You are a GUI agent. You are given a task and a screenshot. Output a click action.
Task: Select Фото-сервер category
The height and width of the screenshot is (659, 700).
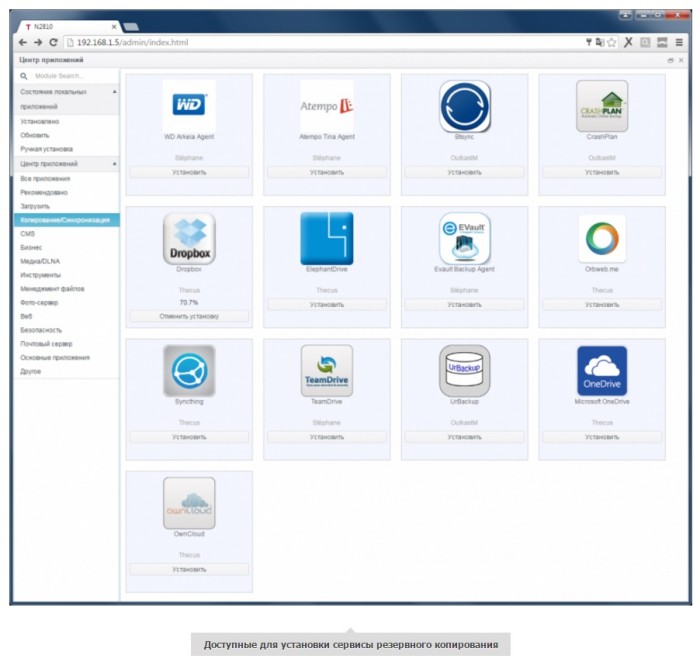click(x=39, y=303)
